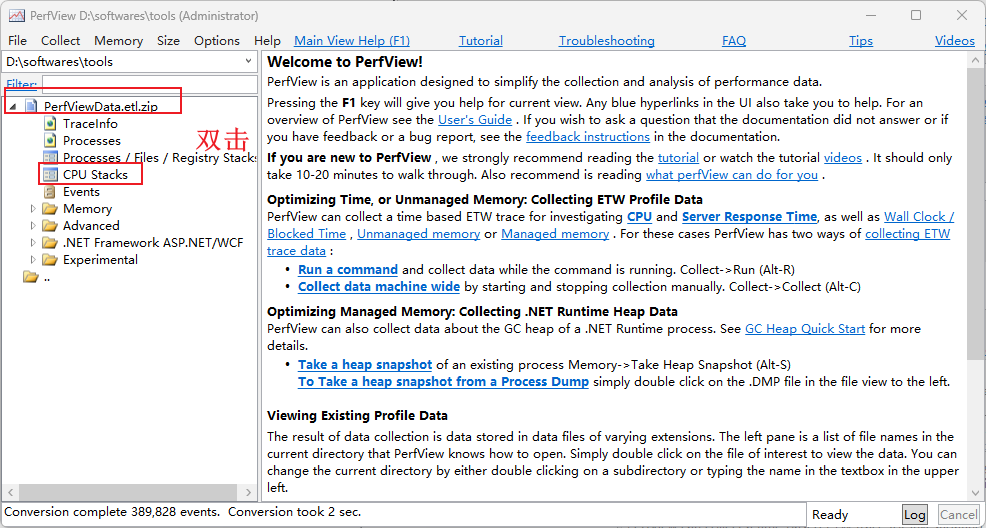Click the 'Run a command' link
The width and height of the screenshot is (986, 528).
348,270
